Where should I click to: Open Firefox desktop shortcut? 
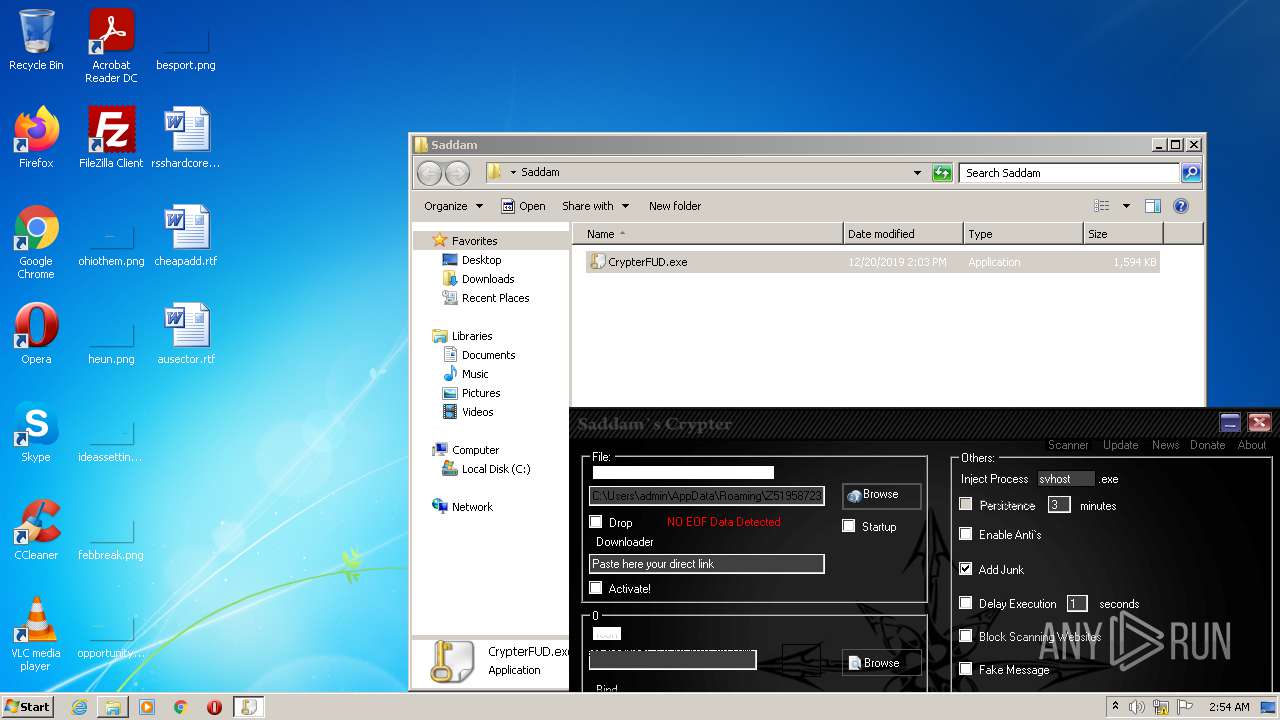tap(36, 137)
